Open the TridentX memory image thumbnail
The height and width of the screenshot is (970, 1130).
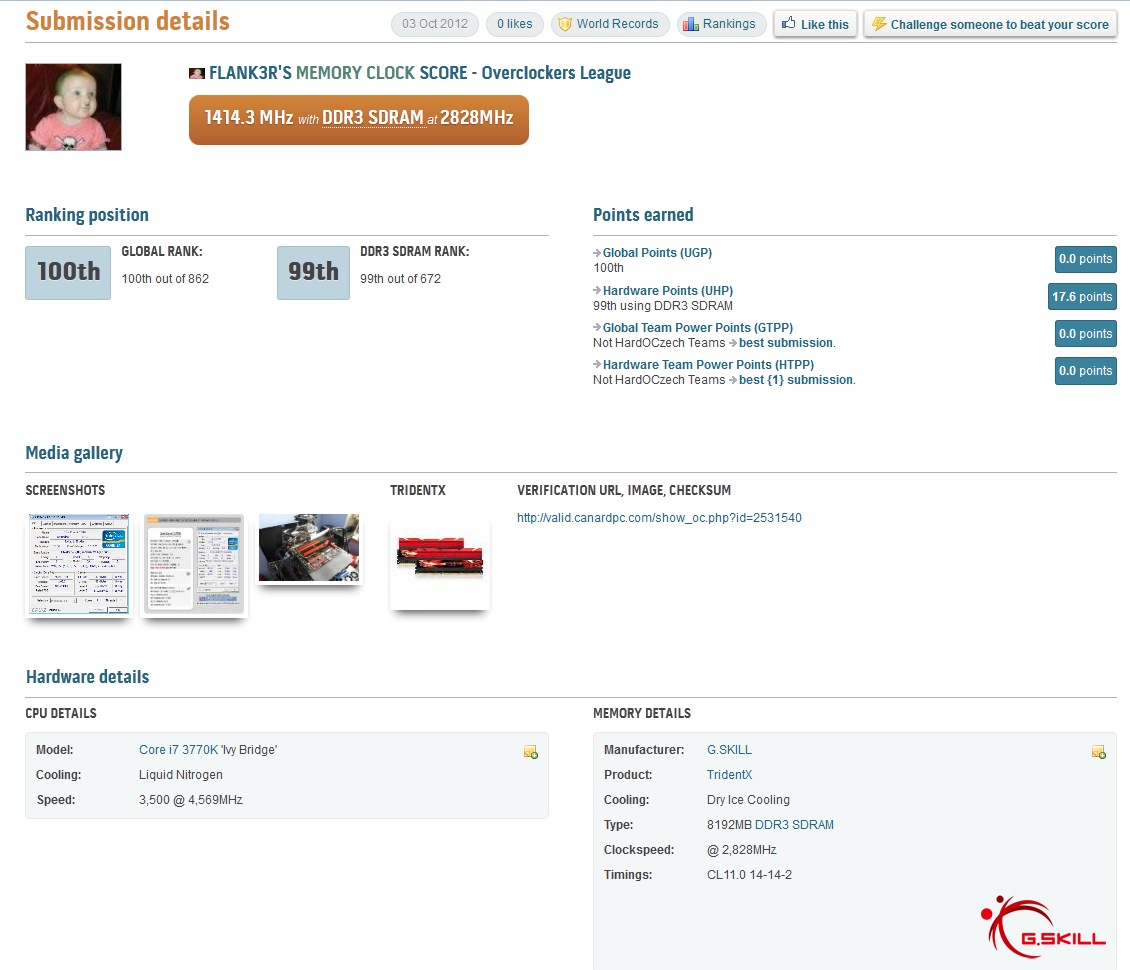coord(440,562)
